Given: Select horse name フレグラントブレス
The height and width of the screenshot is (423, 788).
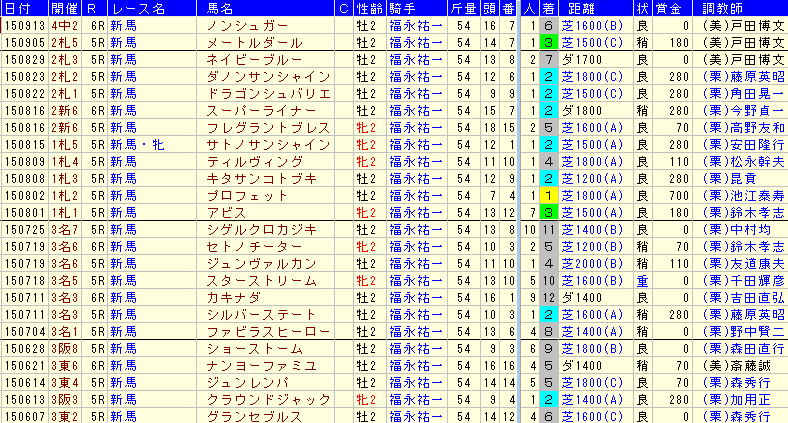Looking at the screenshot, I should click(268, 128).
